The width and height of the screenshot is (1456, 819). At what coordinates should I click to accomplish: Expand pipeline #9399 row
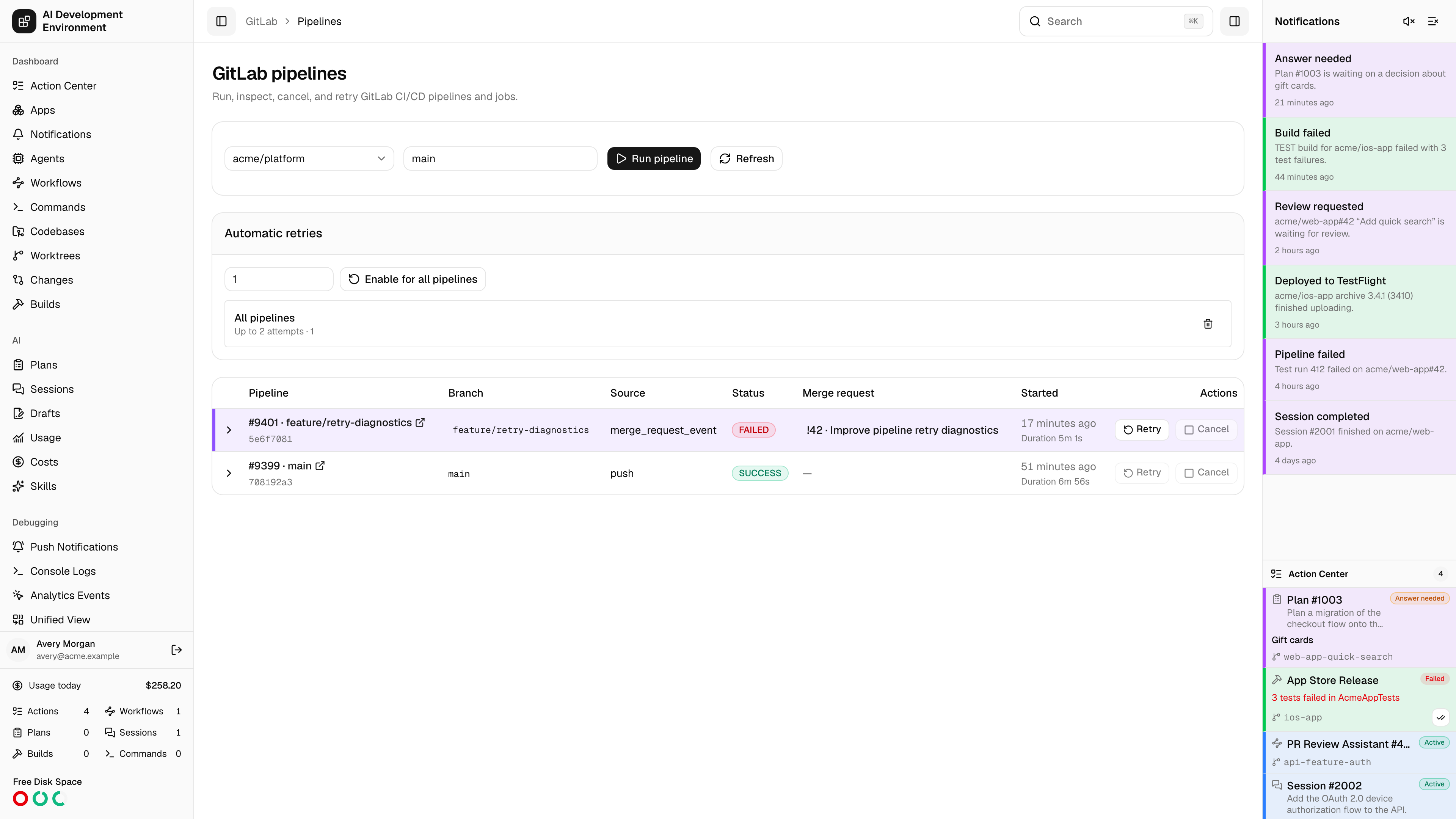(229, 474)
